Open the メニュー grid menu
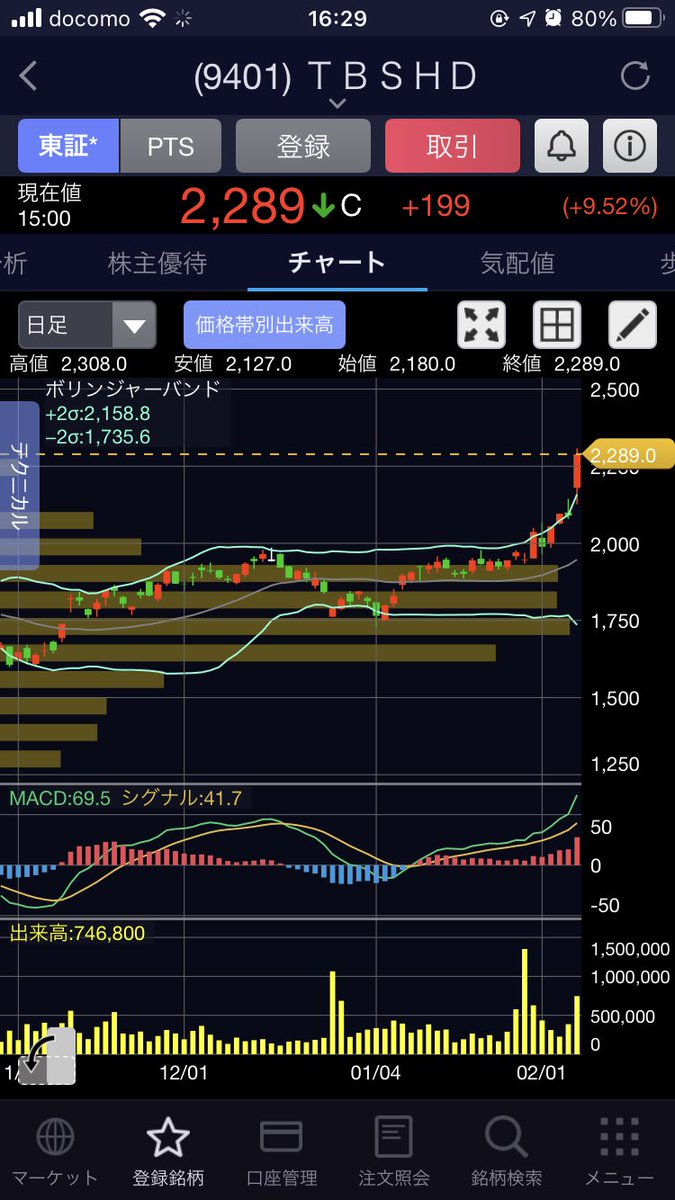The width and height of the screenshot is (675, 1200). click(619, 1152)
